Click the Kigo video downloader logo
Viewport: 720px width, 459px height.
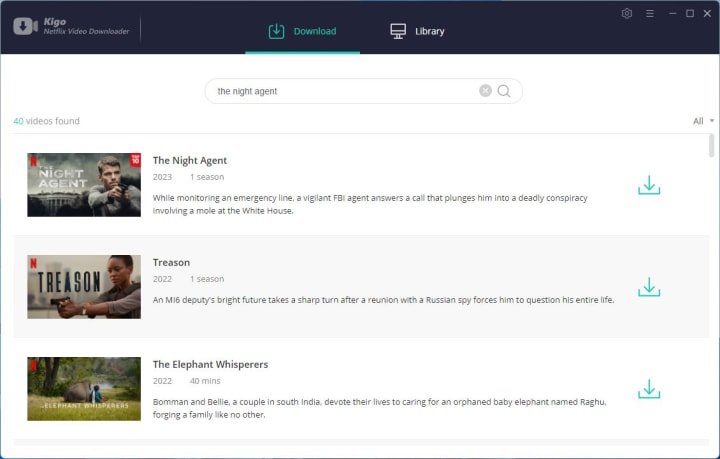pyautogui.click(x=72, y=26)
